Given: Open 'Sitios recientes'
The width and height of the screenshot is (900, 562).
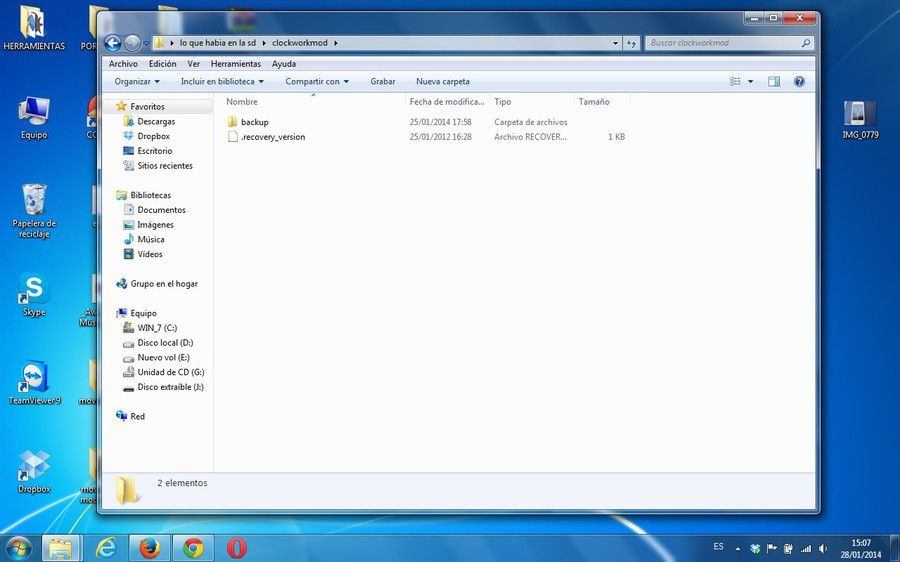Looking at the screenshot, I should 165,165.
